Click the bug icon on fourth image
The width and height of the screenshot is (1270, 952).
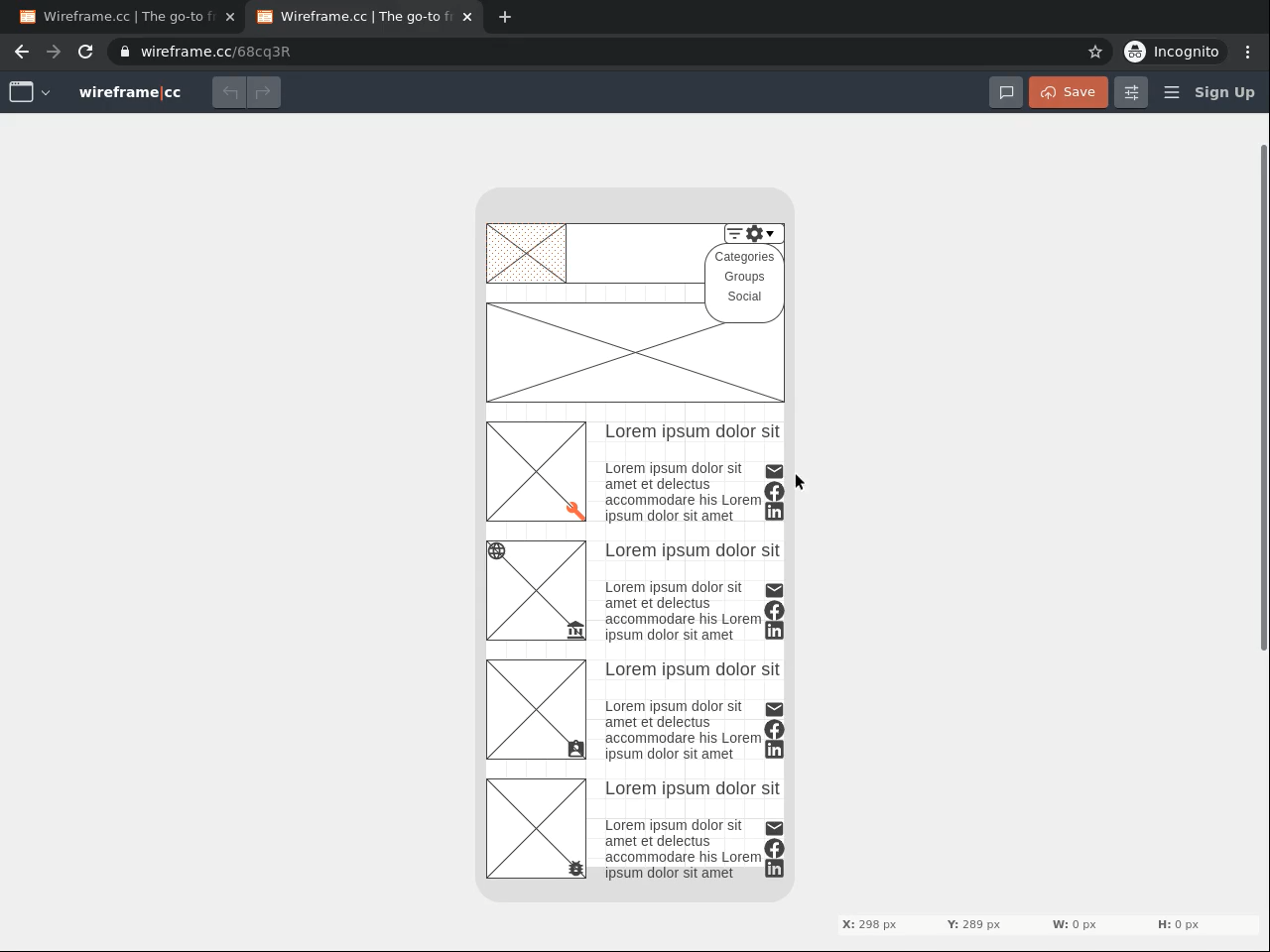pyautogui.click(x=575, y=868)
